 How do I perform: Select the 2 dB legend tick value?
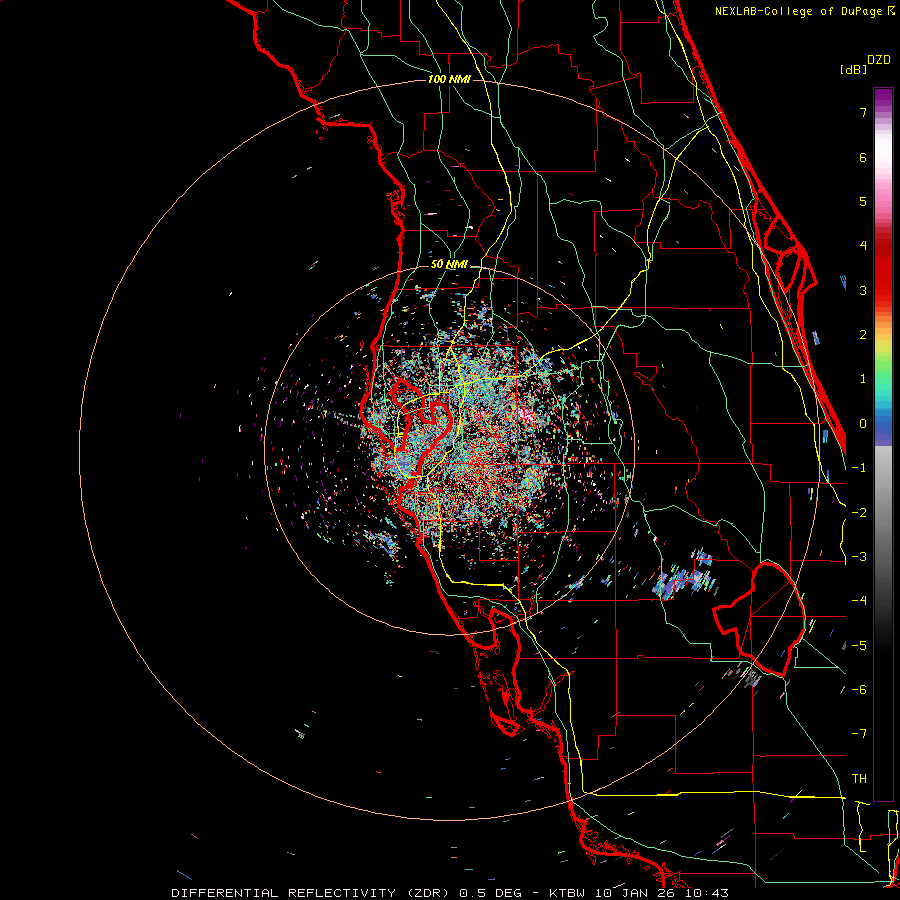coord(863,335)
